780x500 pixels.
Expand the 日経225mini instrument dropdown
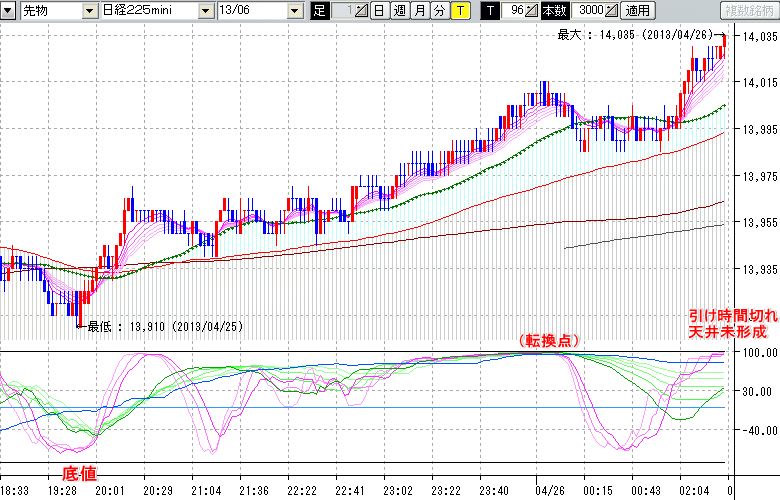tap(205, 11)
